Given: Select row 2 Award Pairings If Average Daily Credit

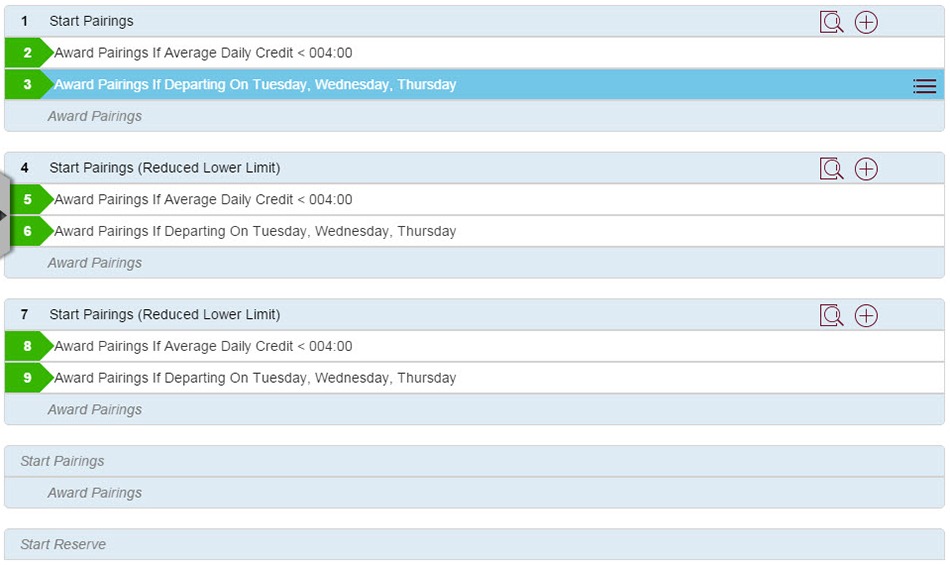Looking at the screenshot, I should 474,53.
